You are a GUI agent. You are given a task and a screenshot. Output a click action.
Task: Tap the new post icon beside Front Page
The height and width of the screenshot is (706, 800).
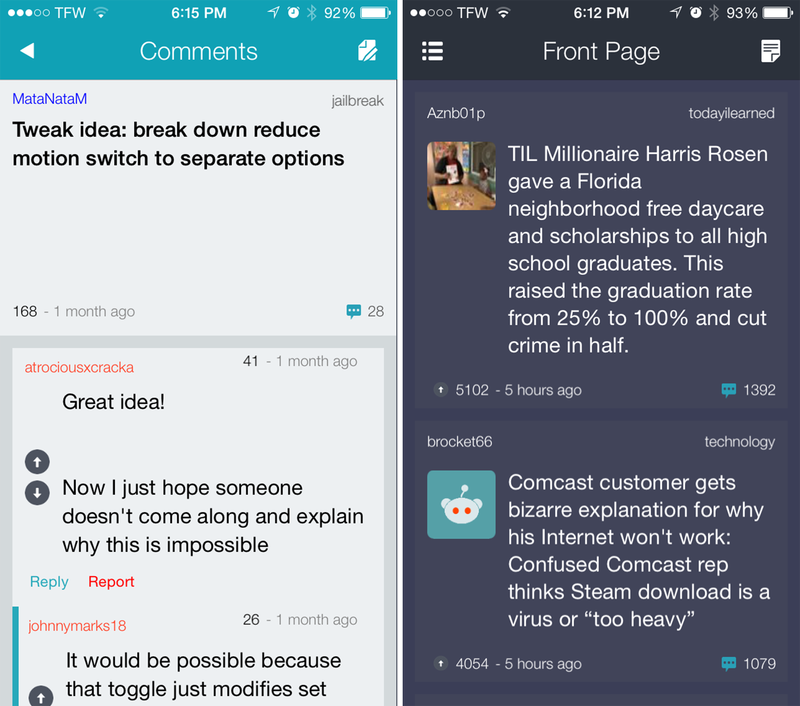click(770, 51)
